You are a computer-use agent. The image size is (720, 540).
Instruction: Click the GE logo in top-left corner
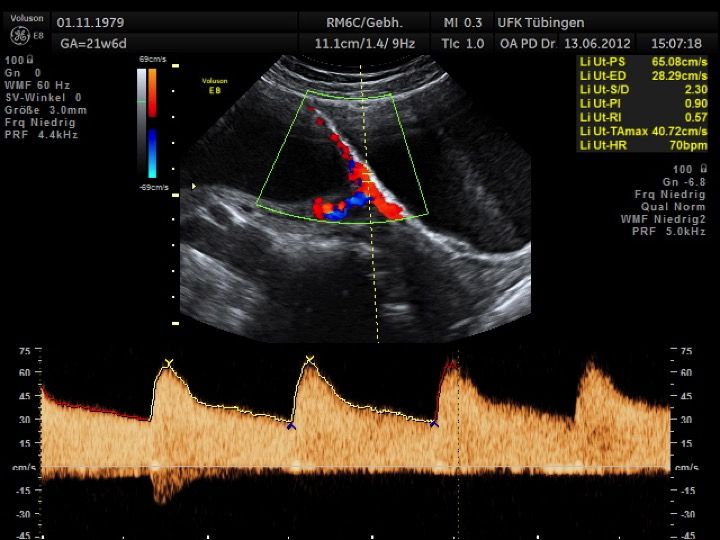click(x=20, y=35)
